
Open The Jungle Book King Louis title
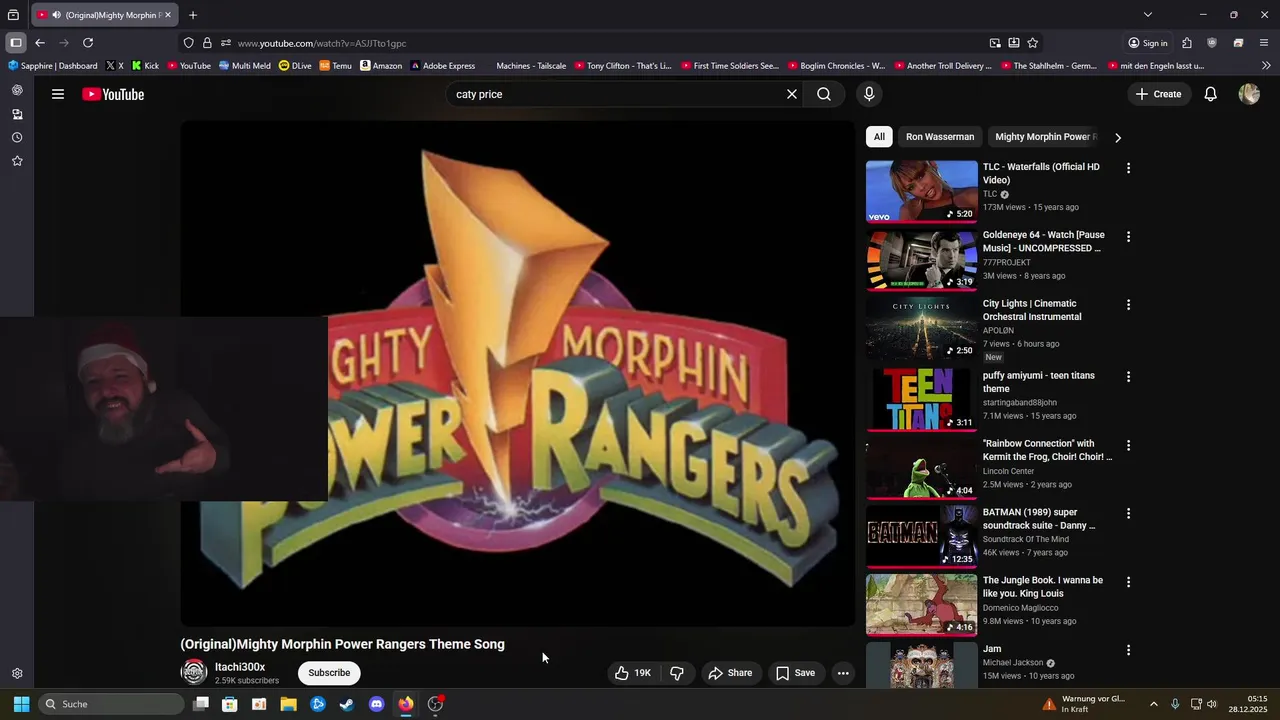tap(1043, 587)
